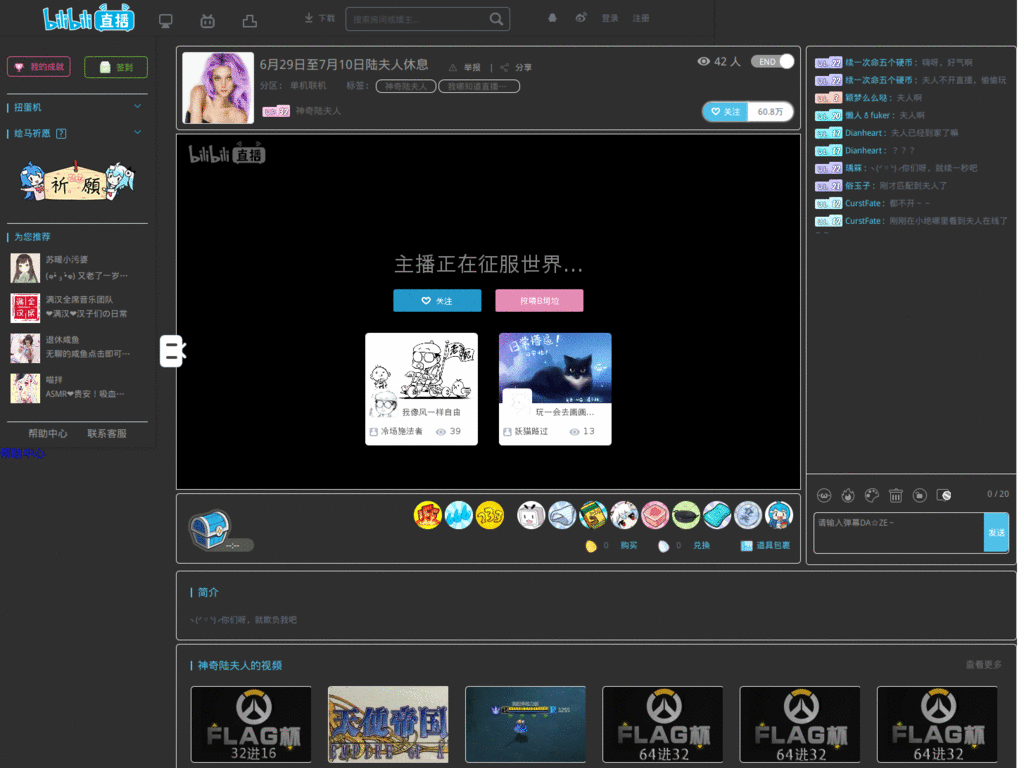Open the danmaku color palette
This screenshot has width=1024, height=768.
pyautogui.click(x=872, y=495)
